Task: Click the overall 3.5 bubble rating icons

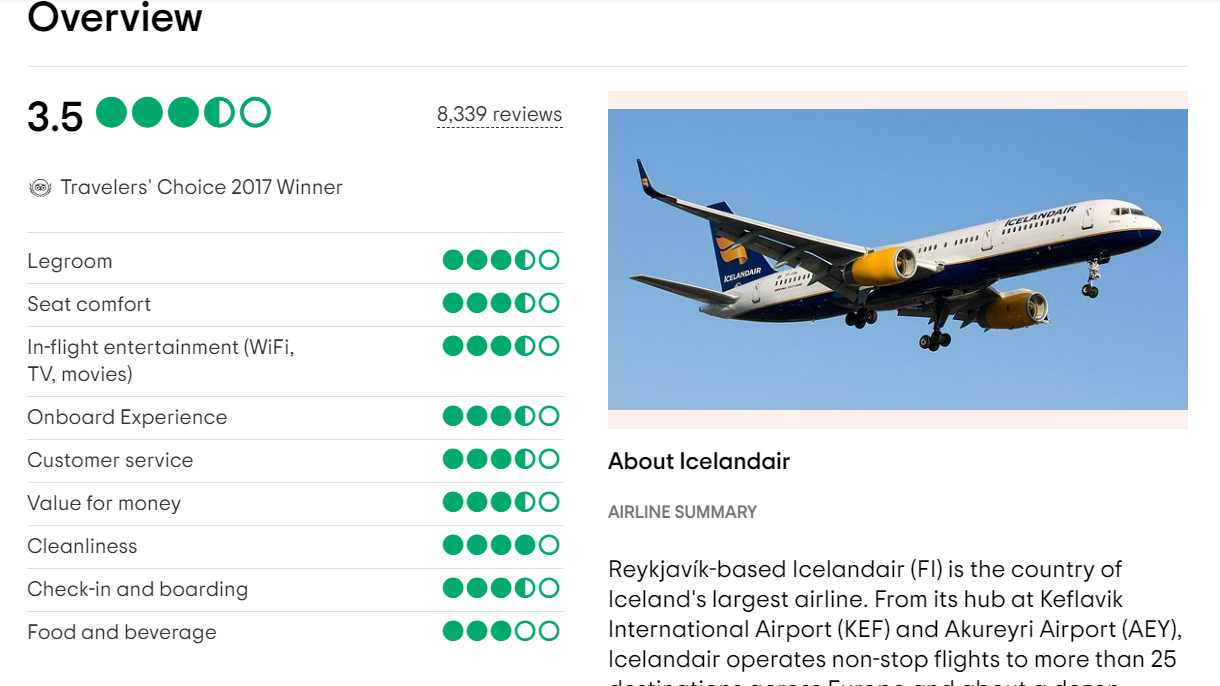Action: 183,112
